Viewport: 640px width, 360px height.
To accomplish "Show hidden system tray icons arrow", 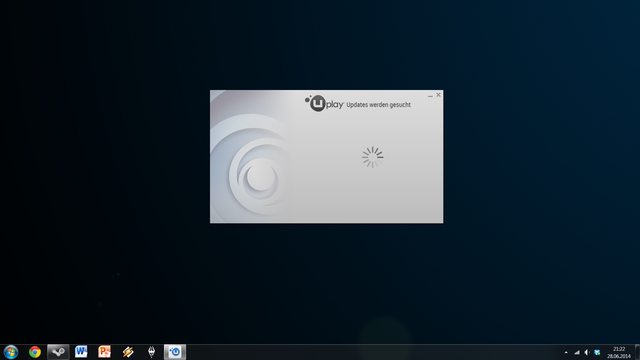I will (x=566, y=352).
